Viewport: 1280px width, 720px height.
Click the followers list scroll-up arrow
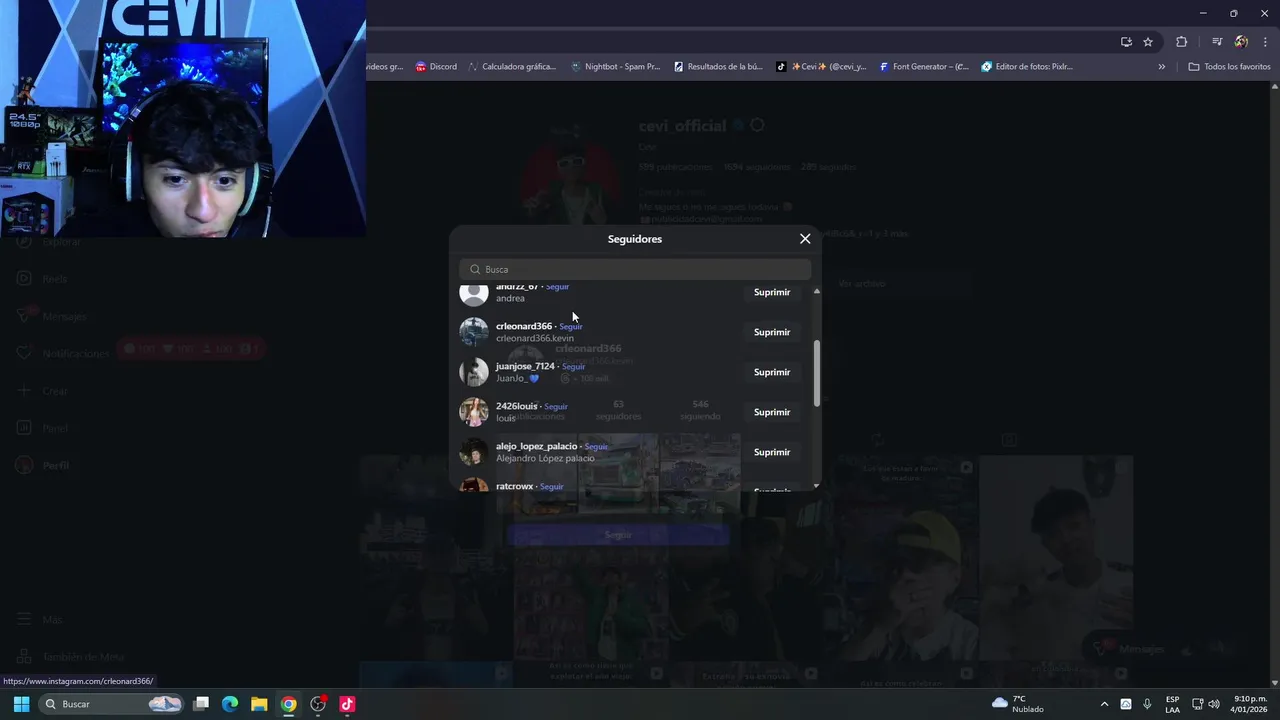point(816,291)
